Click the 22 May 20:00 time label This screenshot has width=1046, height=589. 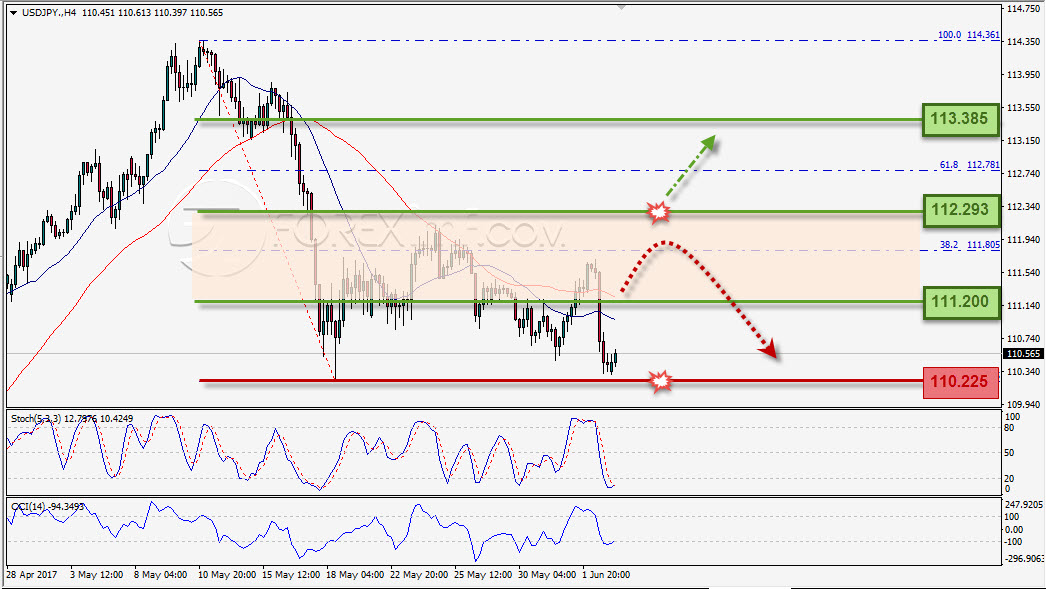[x=419, y=574]
